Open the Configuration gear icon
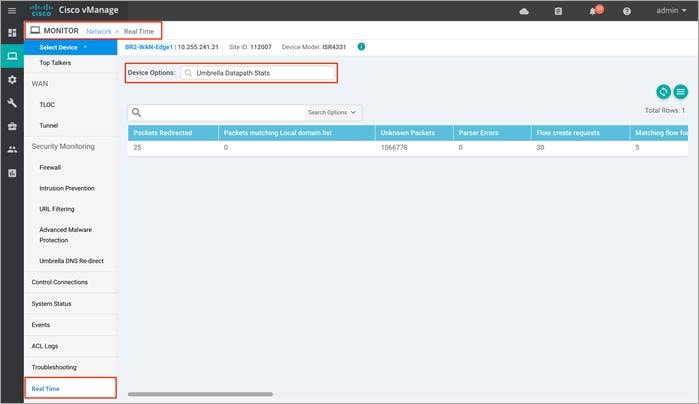 [x=12, y=80]
